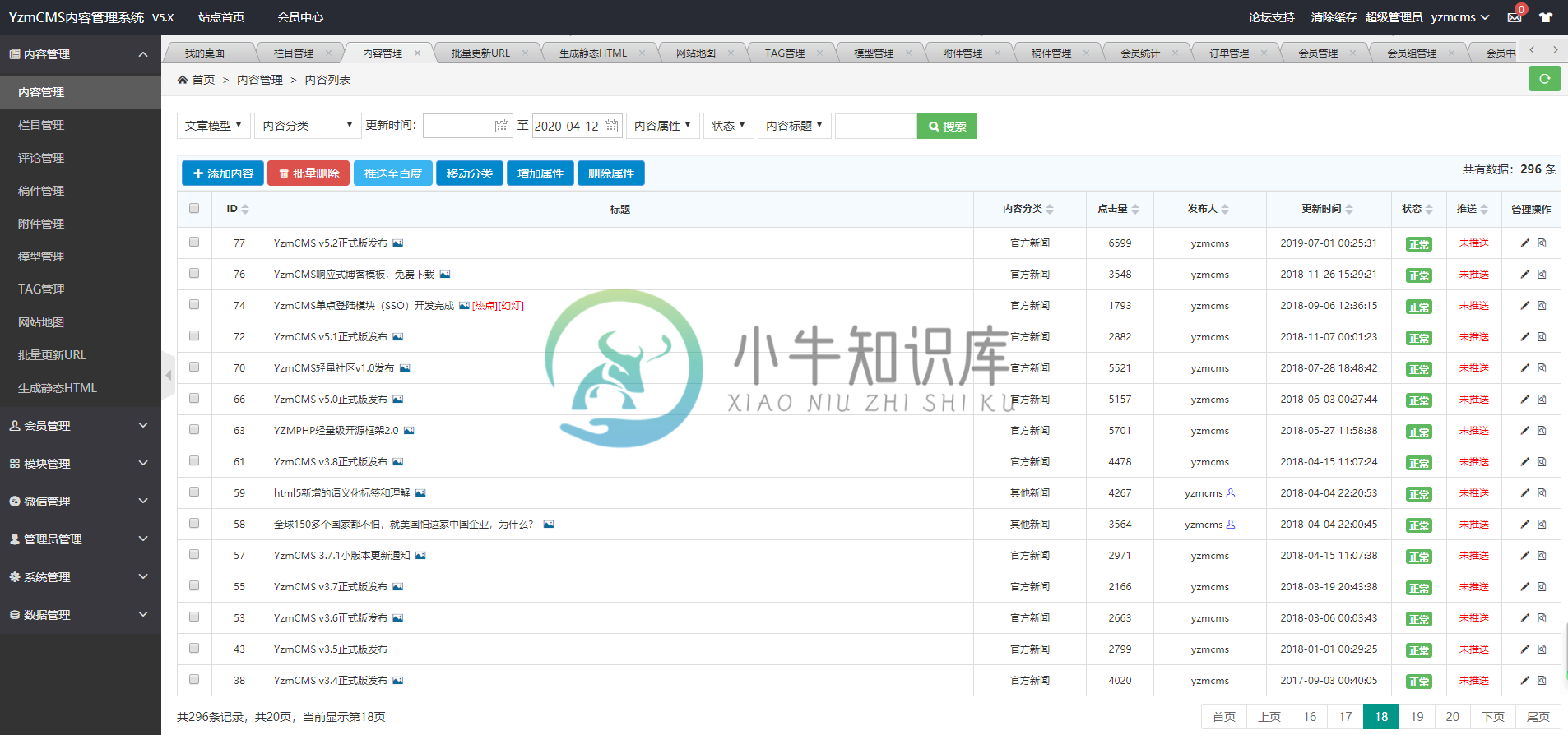Close the 内容管理 tab
Image resolution: width=1568 pixels, height=735 pixels.
point(417,53)
